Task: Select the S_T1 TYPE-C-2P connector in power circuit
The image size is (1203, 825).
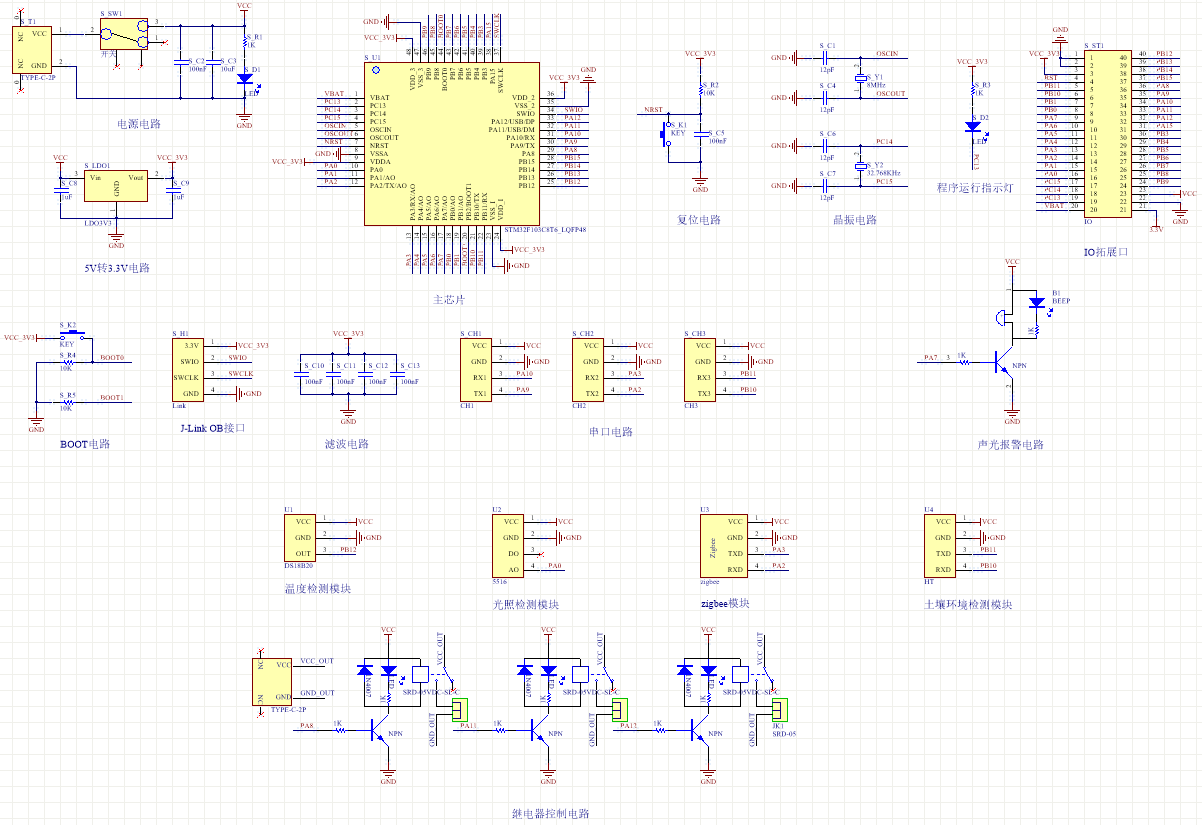Action: (x=32, y=49)
